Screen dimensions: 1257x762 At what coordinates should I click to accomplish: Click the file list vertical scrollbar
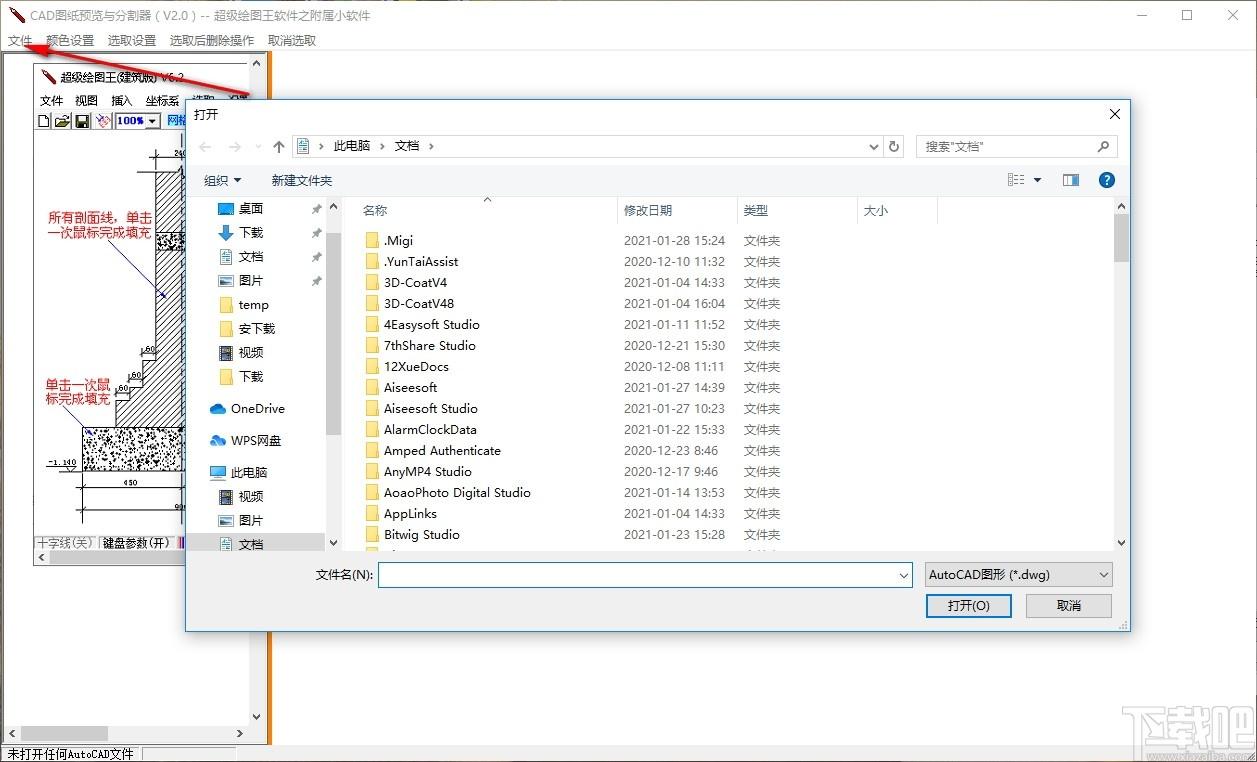[x=1121, y=380]
